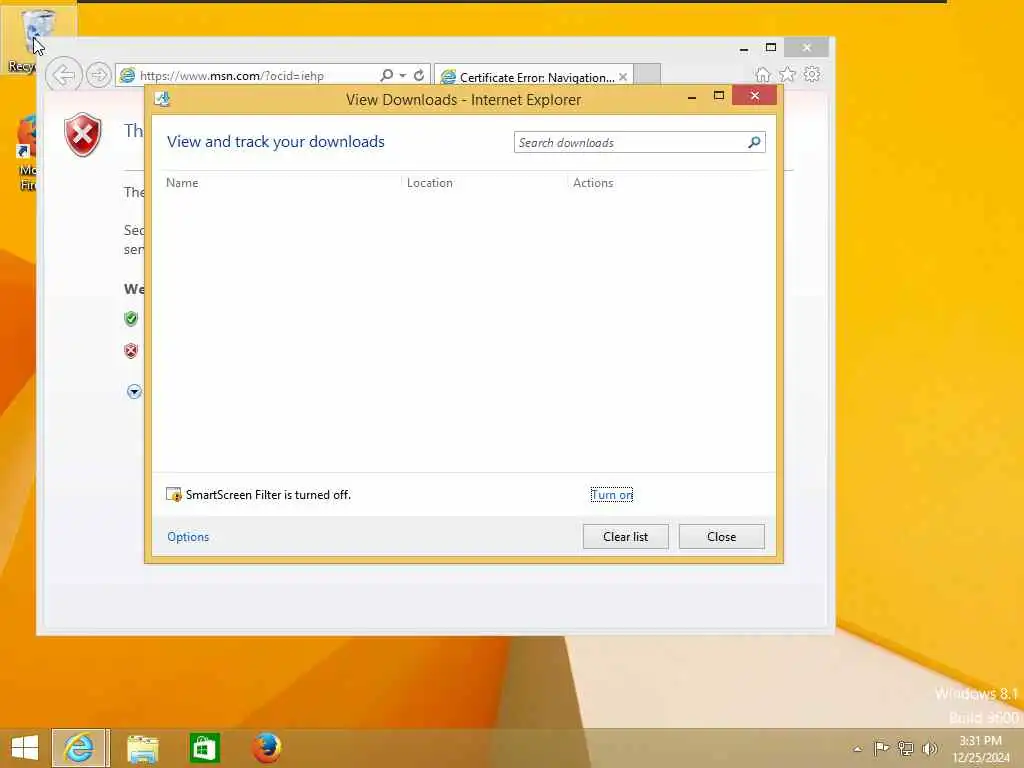Viewport: 1024px width, 768px height.
Task: Close View Downloads with red X
Action: coord(755,96)
